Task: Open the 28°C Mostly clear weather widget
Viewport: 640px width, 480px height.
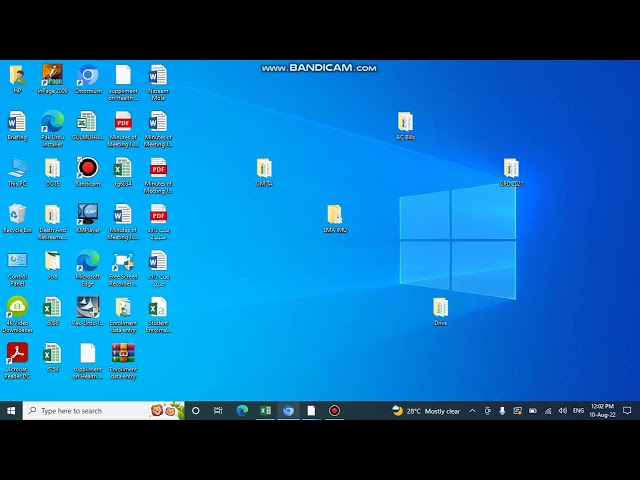Action: pos(426,411)
